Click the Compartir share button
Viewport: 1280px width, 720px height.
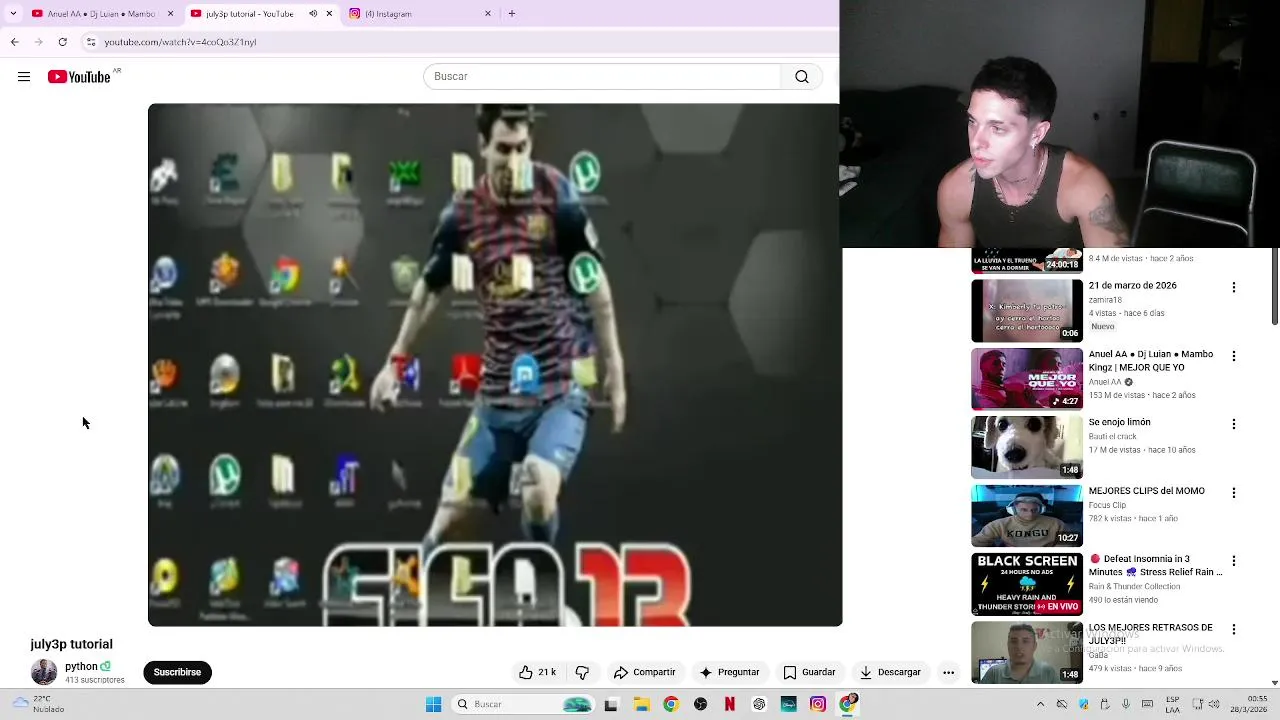click(x=645, y=672)
